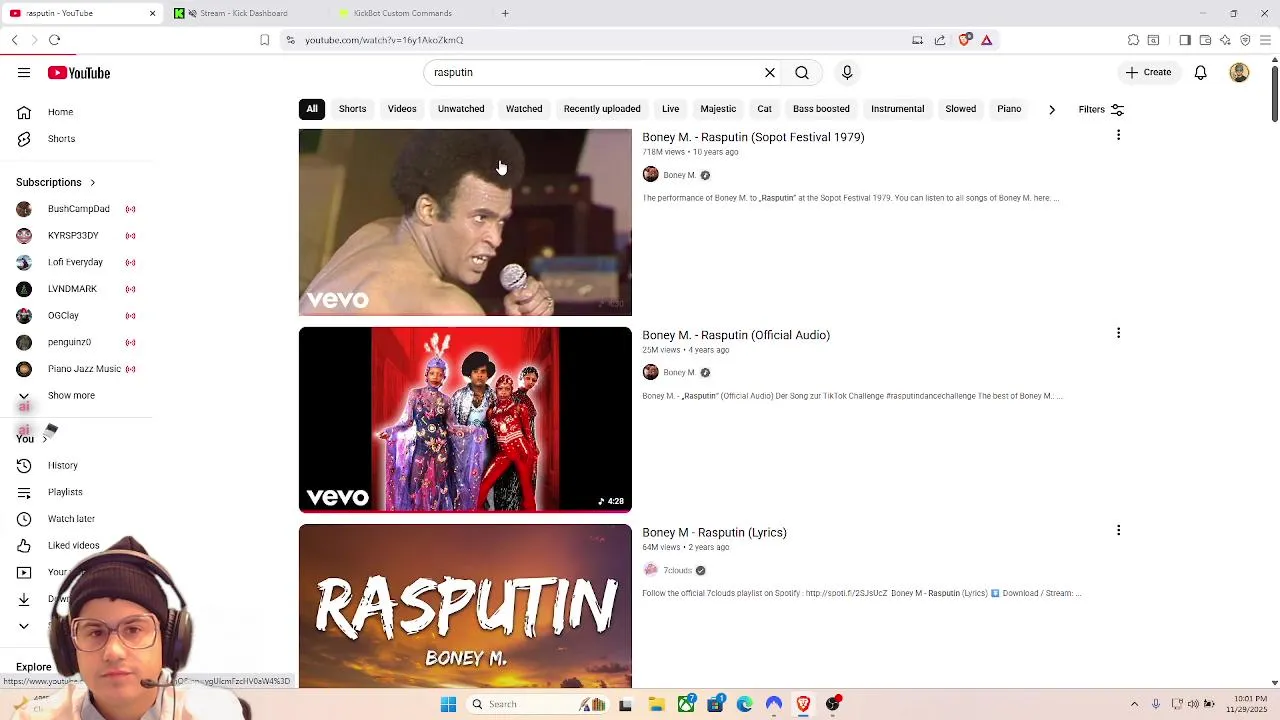This screenshot has height=720, width=1280.
Task: Toggle the browser sidebar panel icon
Action: coord(1185,40)
